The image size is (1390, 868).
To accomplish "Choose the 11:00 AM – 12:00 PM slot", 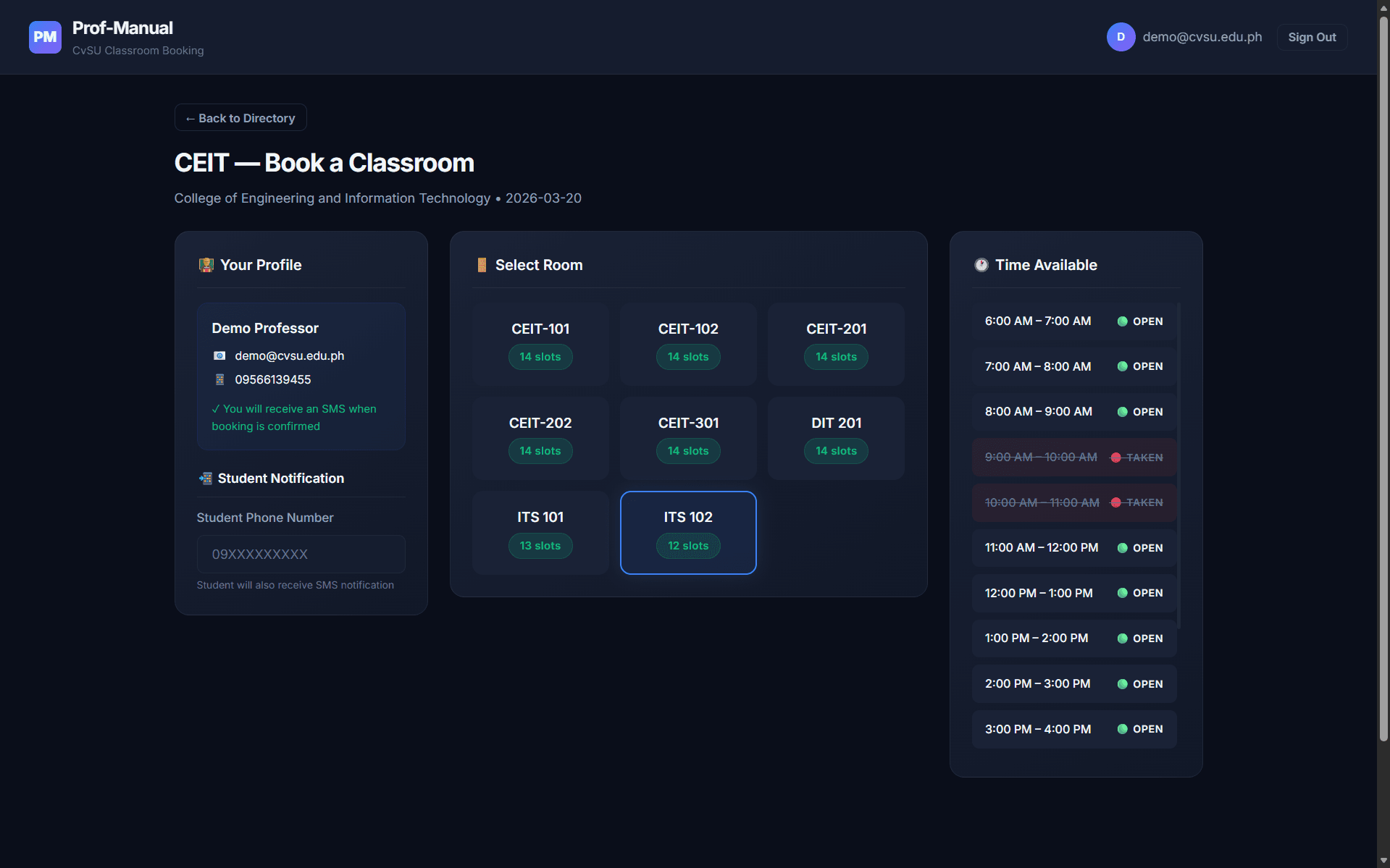I will click(1073, 548).
